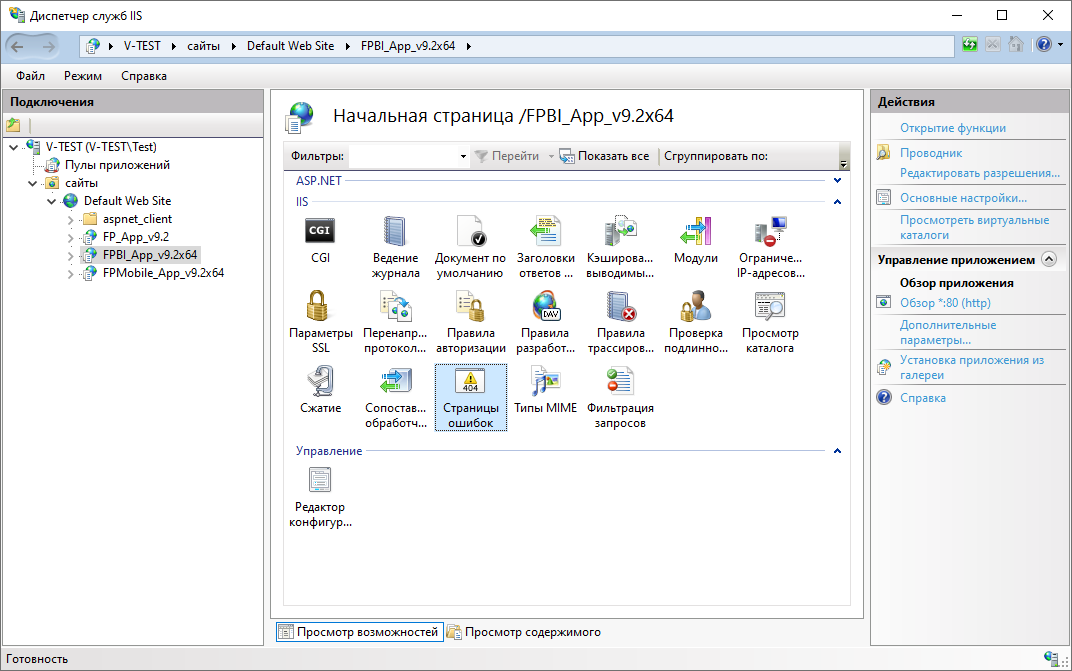The image size is (1072, 671).
Task: Open Правила разработки WebDAV icon
Action: 546,306
